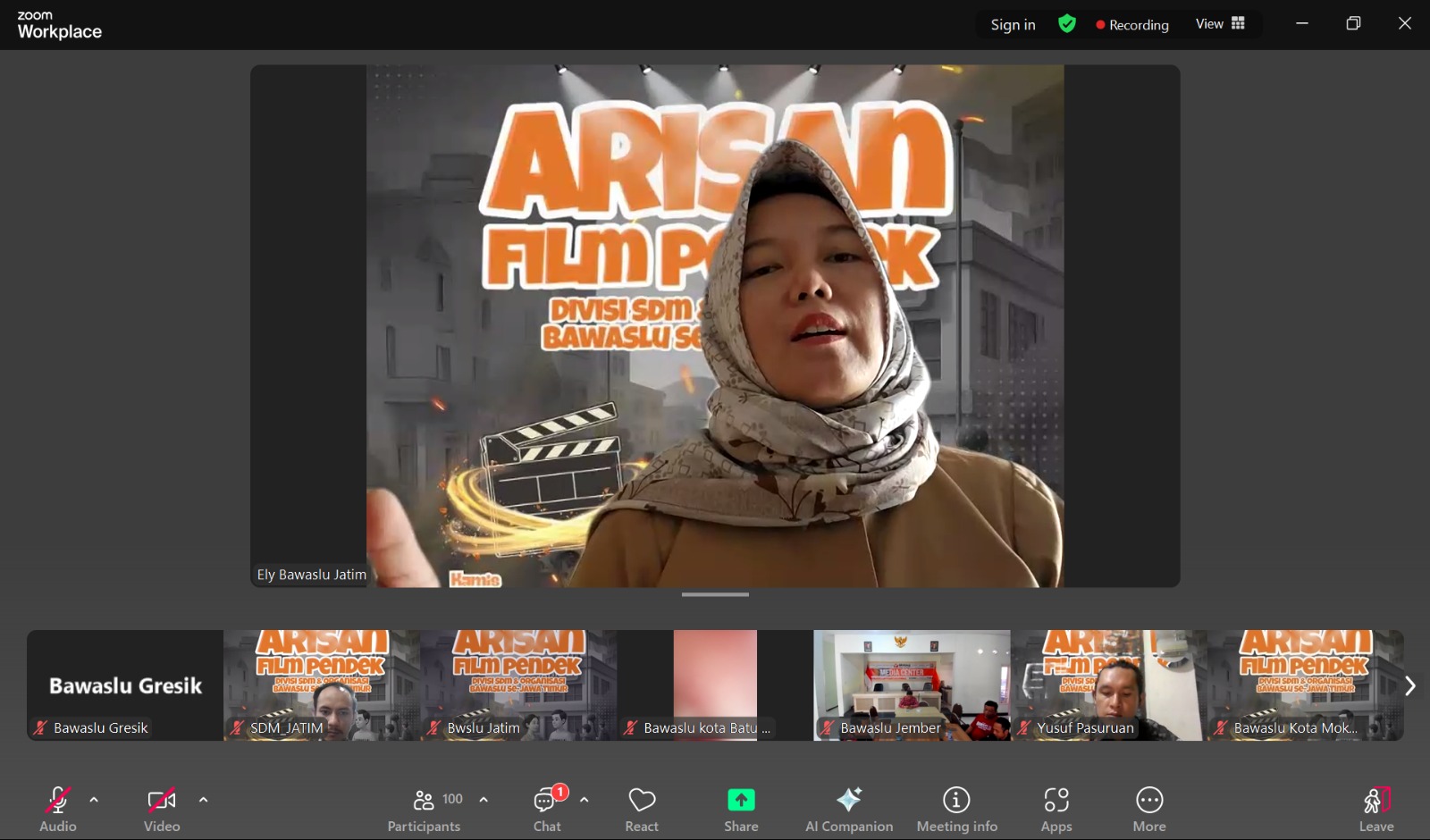Click the encryption shield icon in title bar
1430x840 pixels.
coord(1066,24)
